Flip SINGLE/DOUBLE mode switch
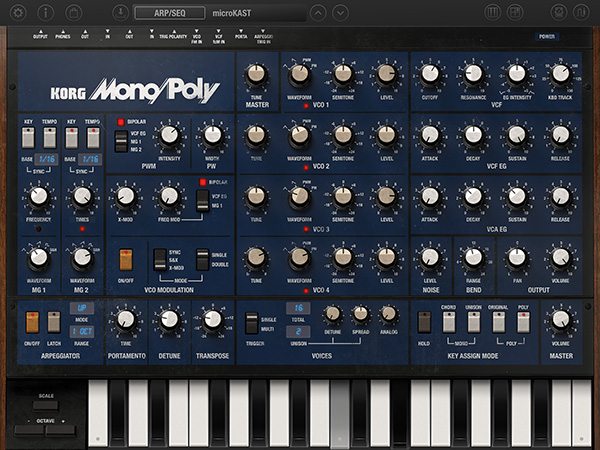The height and width of the screenshot is (450, 600). (x=202, y=260)
